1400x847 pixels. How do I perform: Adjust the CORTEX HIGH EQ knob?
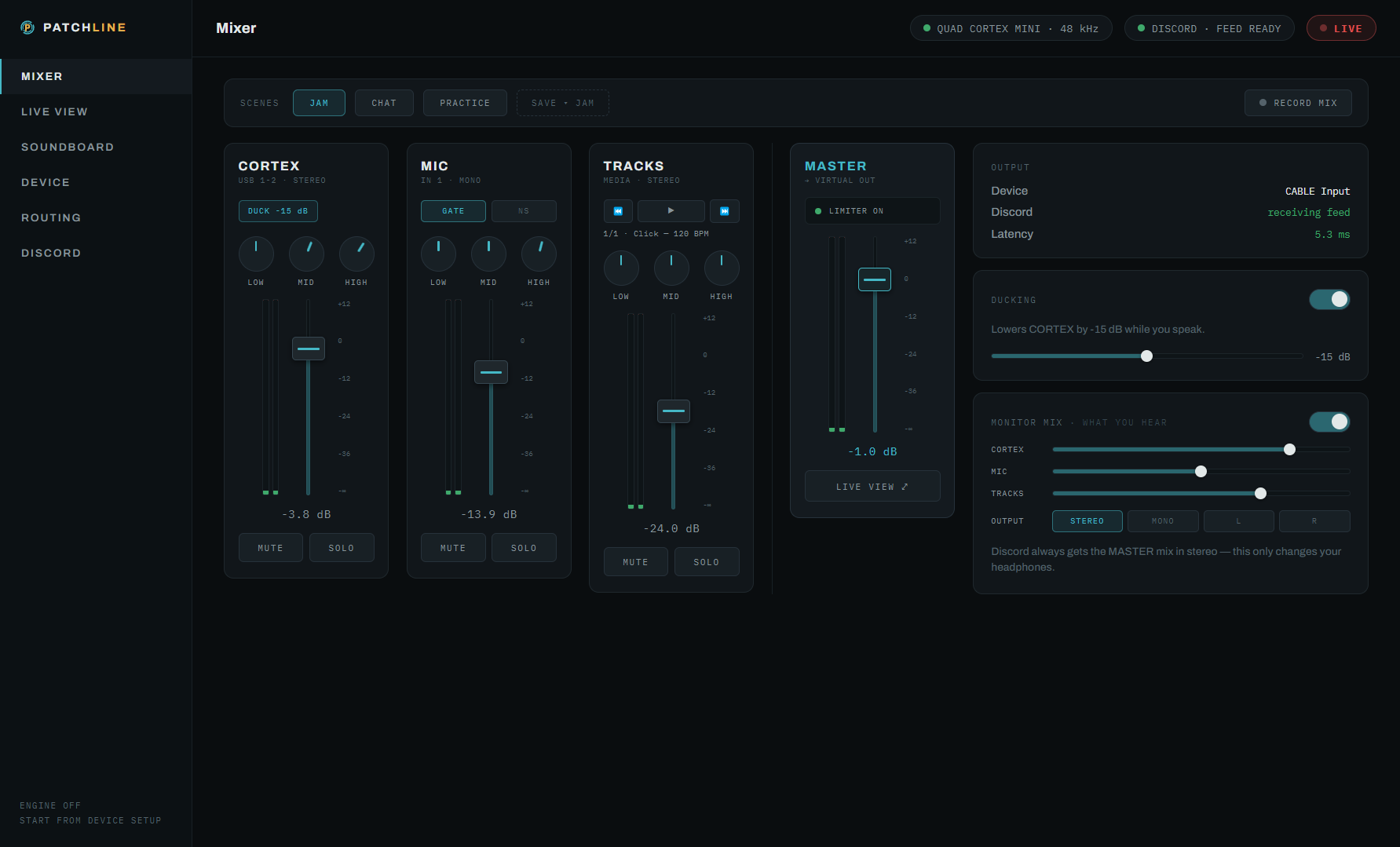(356, 254)
